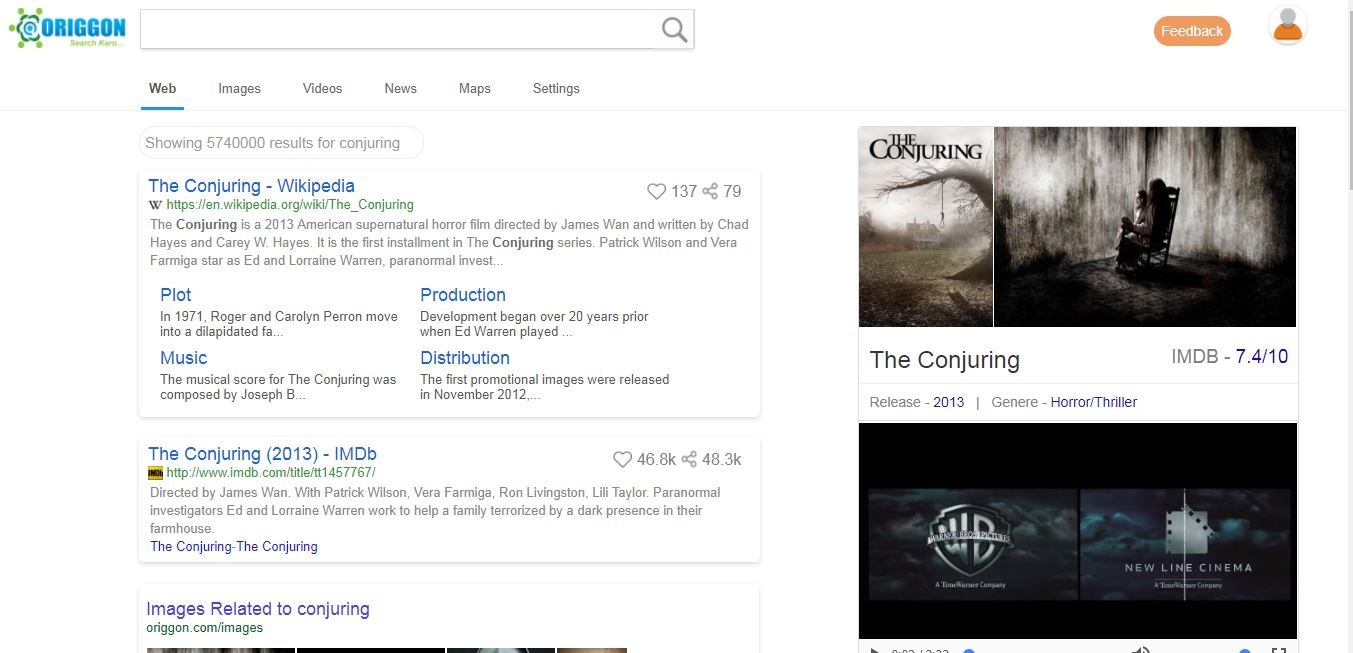This screenshot has width=1353, height=653.
Task: Like the IMDb result with heart icon
Action: point(622,460)
